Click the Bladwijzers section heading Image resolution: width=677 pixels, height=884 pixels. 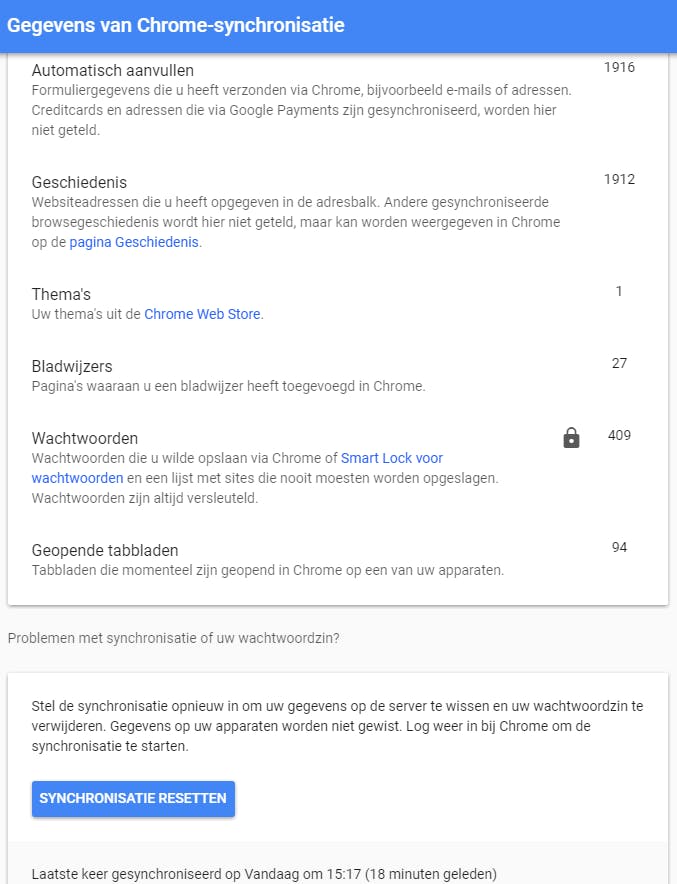(72, 367)
